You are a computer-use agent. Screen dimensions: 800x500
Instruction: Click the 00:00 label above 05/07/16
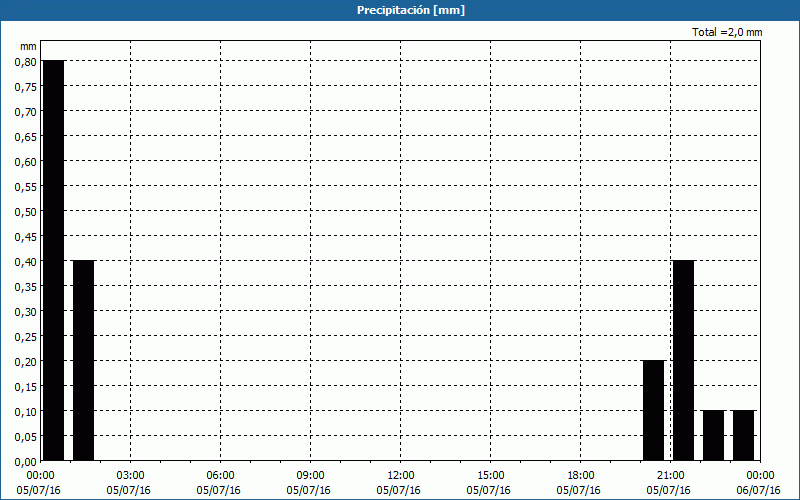[x=40, y=476]
